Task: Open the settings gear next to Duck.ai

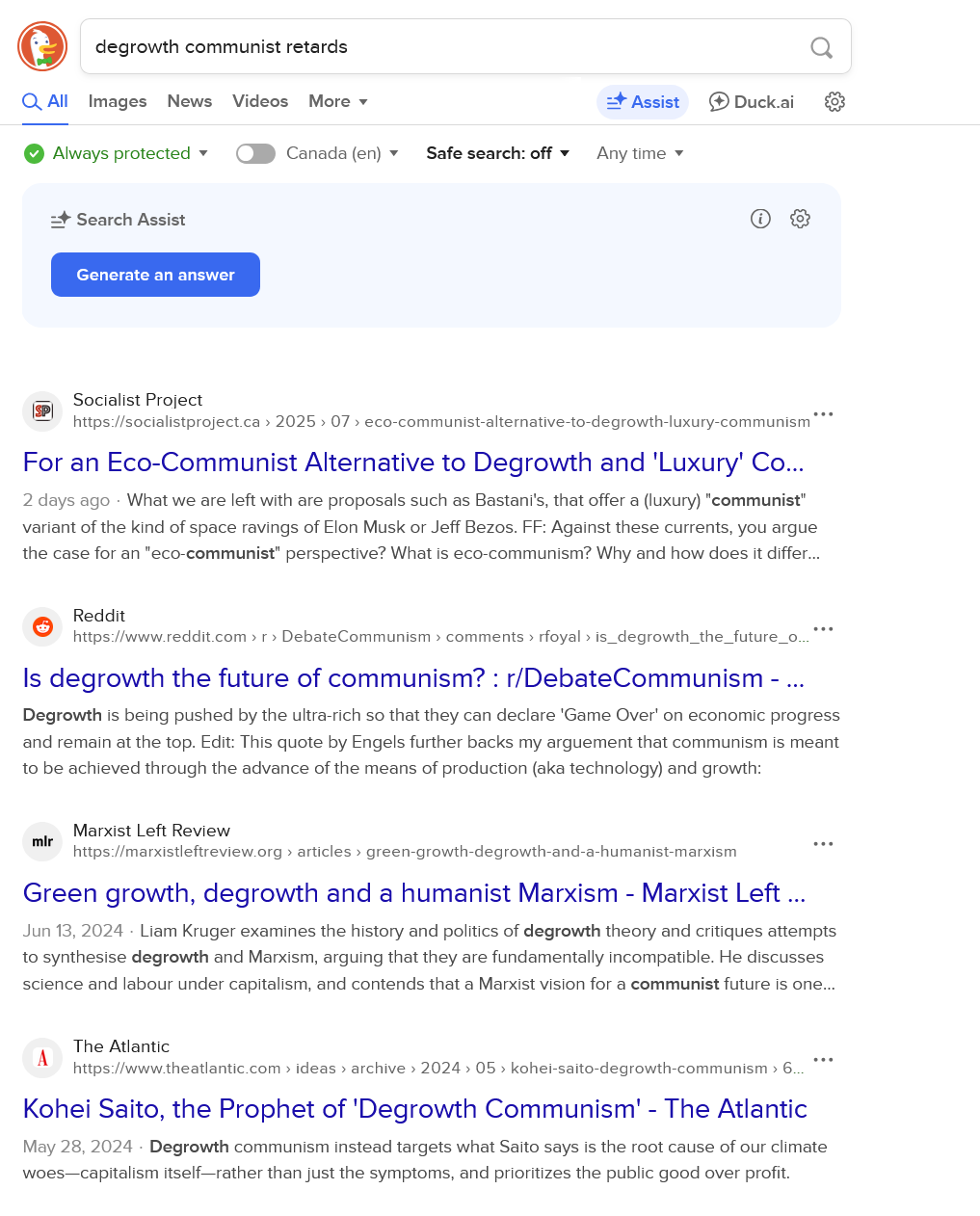Action: [x=834, y=102]
